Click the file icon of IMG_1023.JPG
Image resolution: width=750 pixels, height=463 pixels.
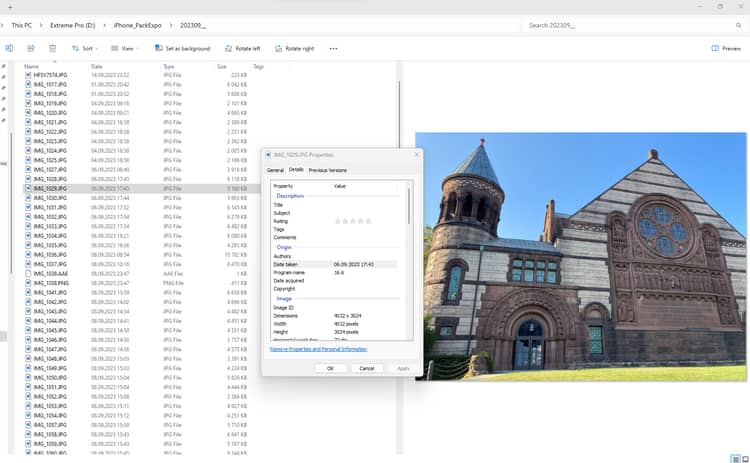tap(28, 141)
